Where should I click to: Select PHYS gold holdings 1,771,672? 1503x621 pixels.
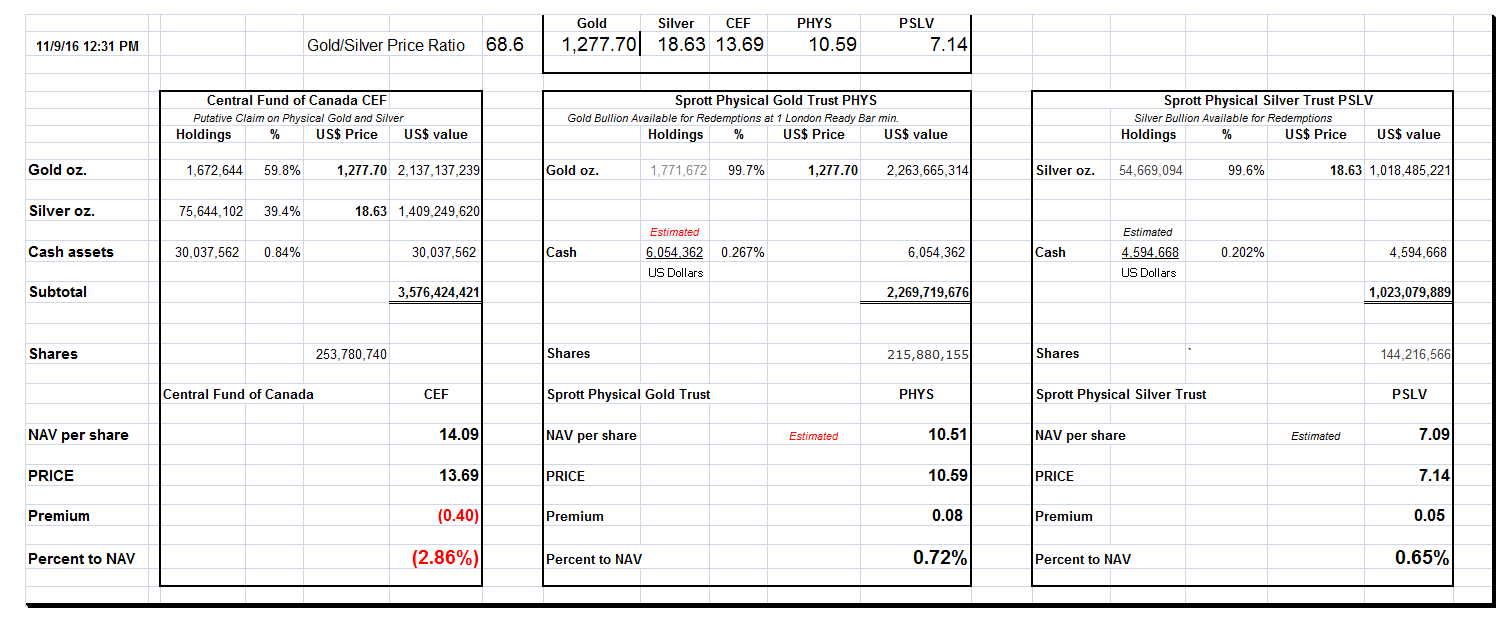pos(679,171)
